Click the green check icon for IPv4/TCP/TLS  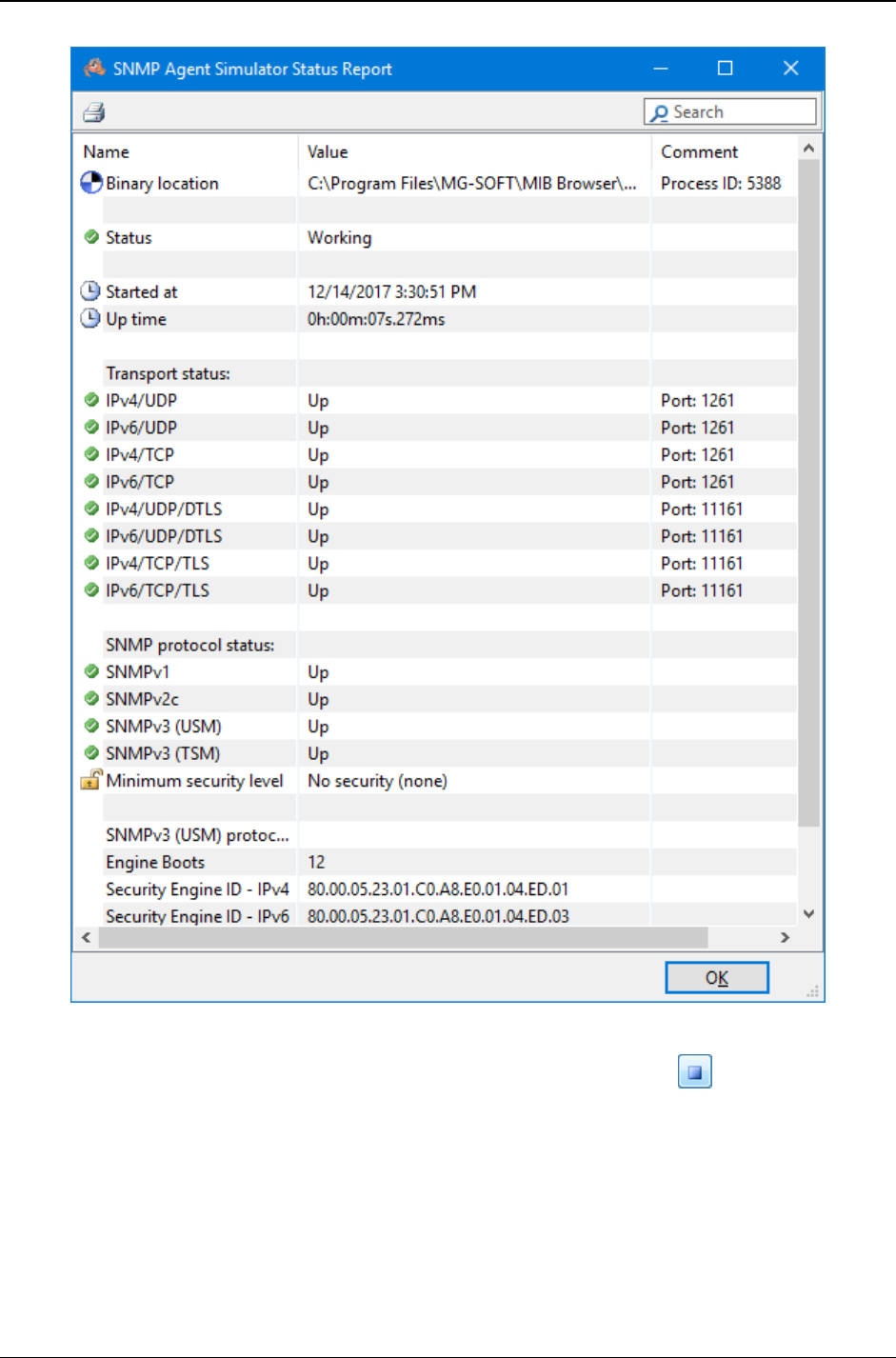point(91,562)
